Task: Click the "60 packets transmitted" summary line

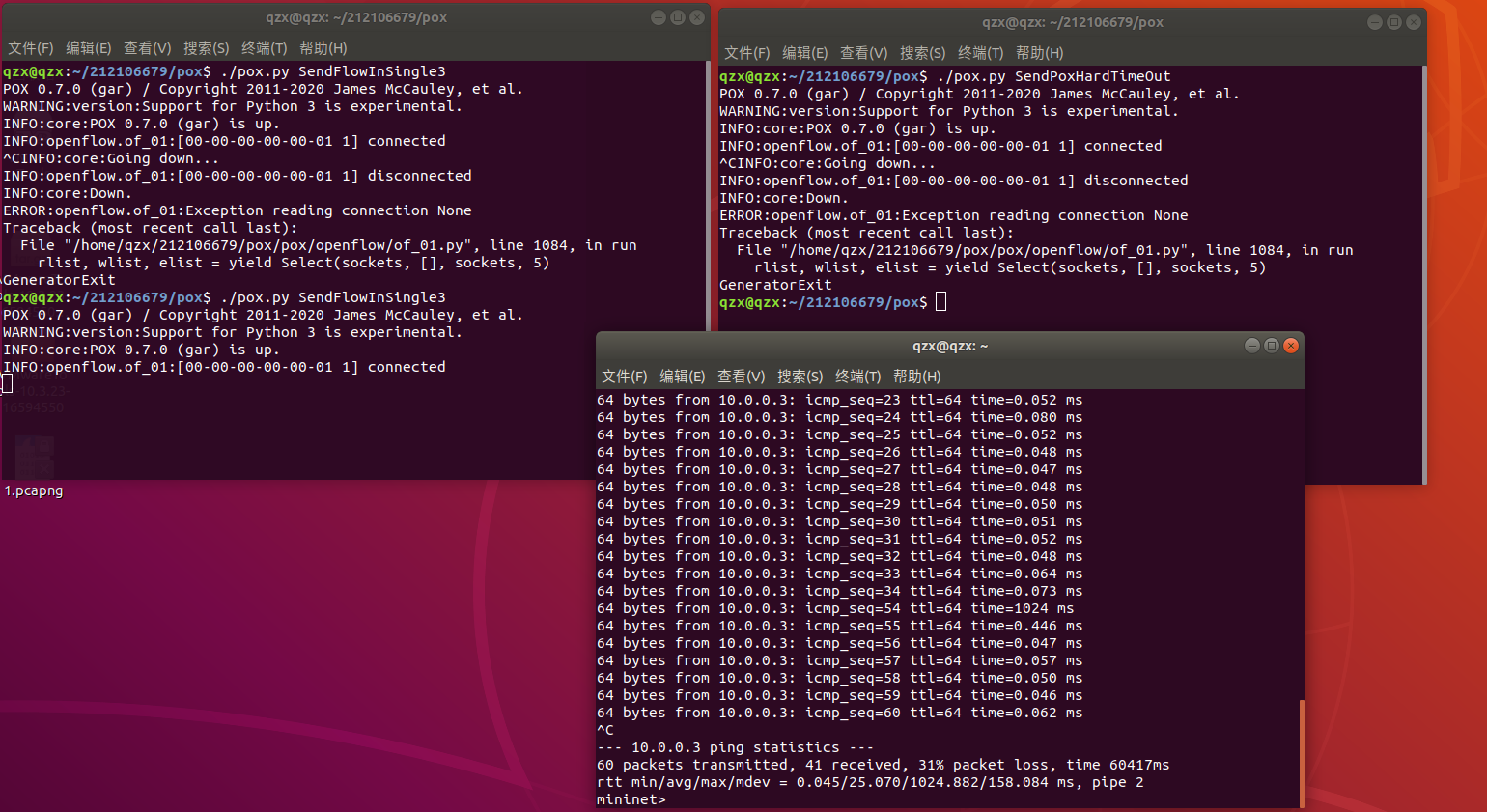Action: click(x=883, y=765)
